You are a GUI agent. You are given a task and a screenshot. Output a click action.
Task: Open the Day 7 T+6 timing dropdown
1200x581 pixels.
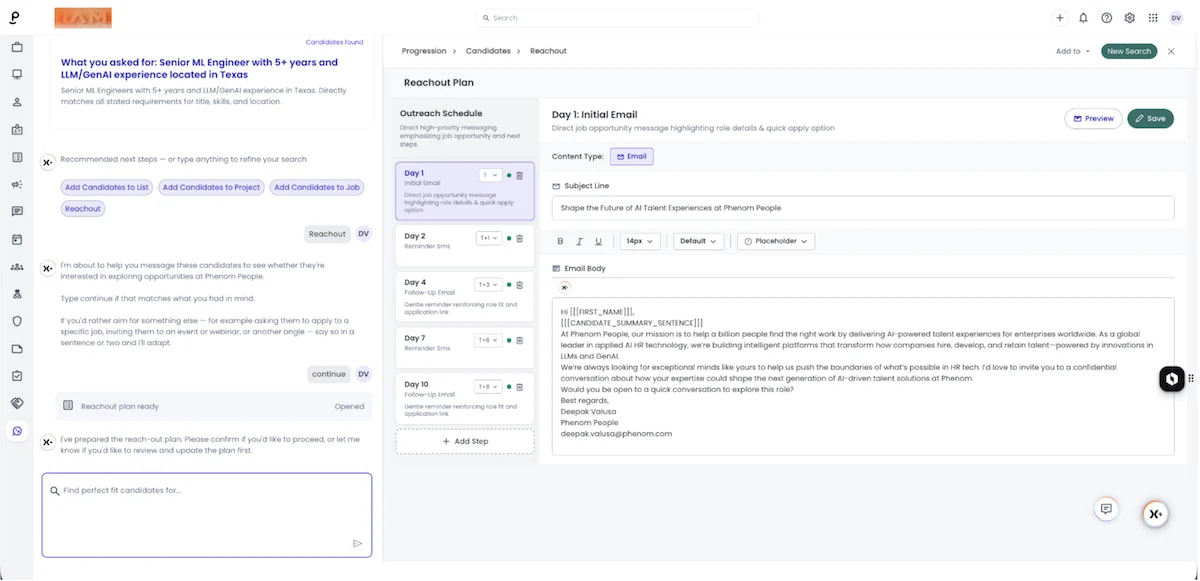[x=490, y=340]
